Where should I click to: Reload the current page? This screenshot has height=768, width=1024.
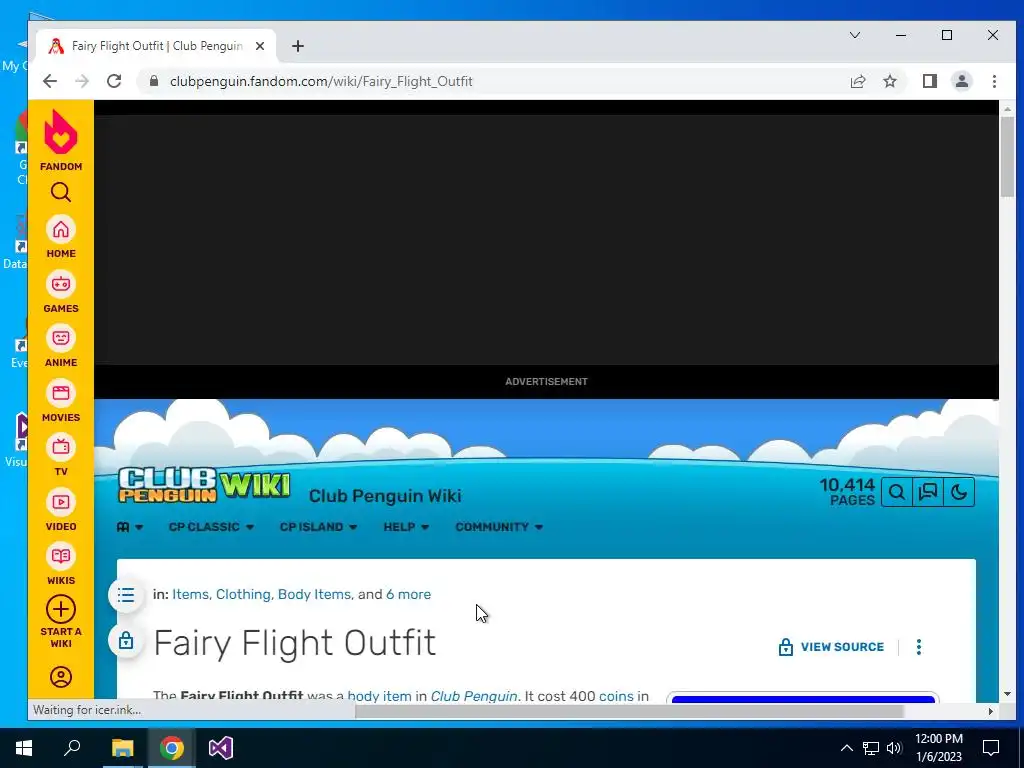pyautogui.click(x=114, y=81)
